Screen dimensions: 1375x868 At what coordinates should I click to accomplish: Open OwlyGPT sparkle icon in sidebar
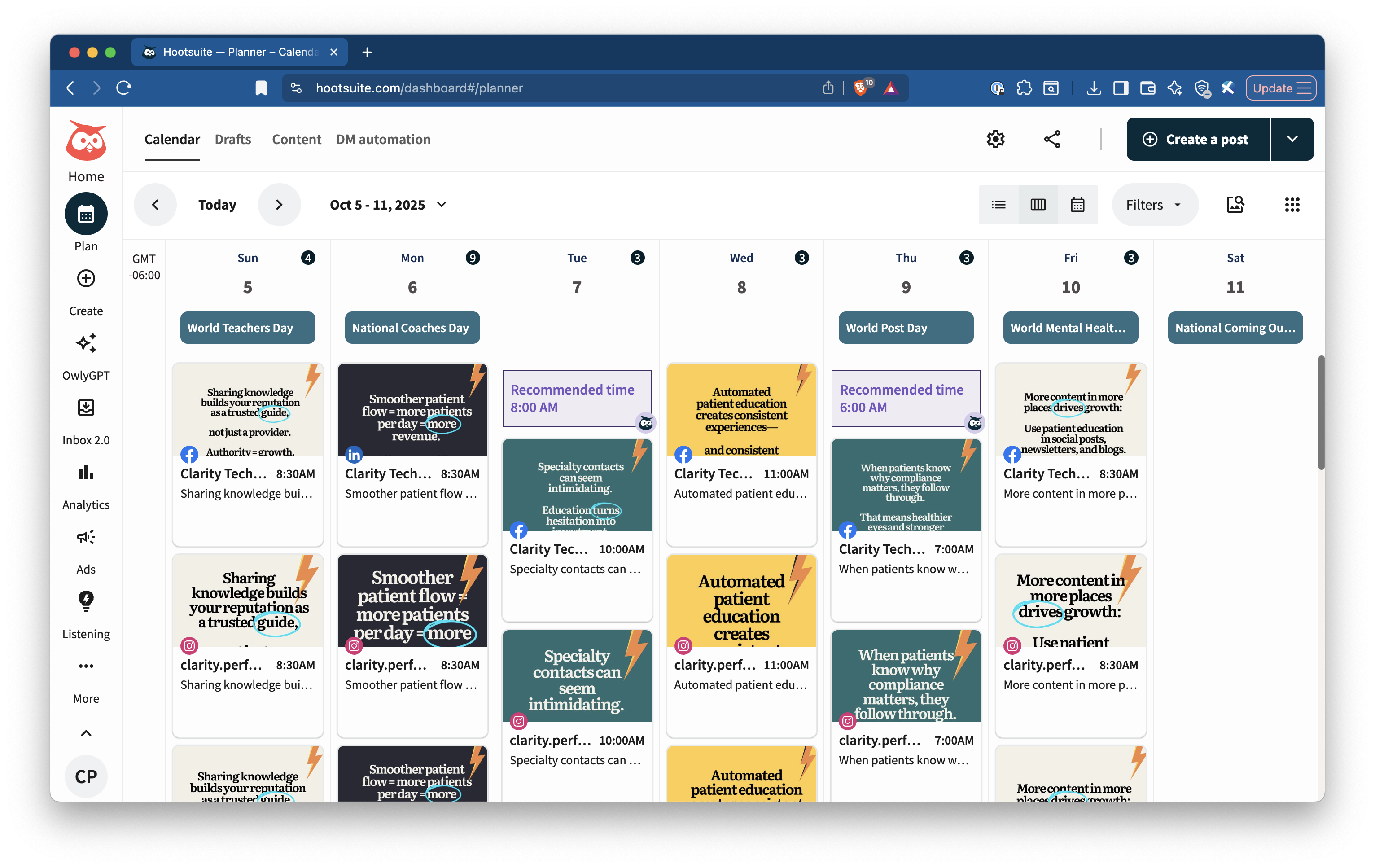(86, 343)
